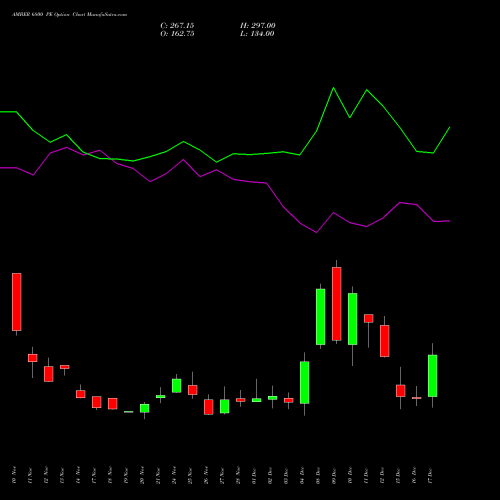Image resolution: width=500 pixels, height=500 pixels.
Task: Click the high value 'H: 297.00'
Action: click(x=258, y=26)
